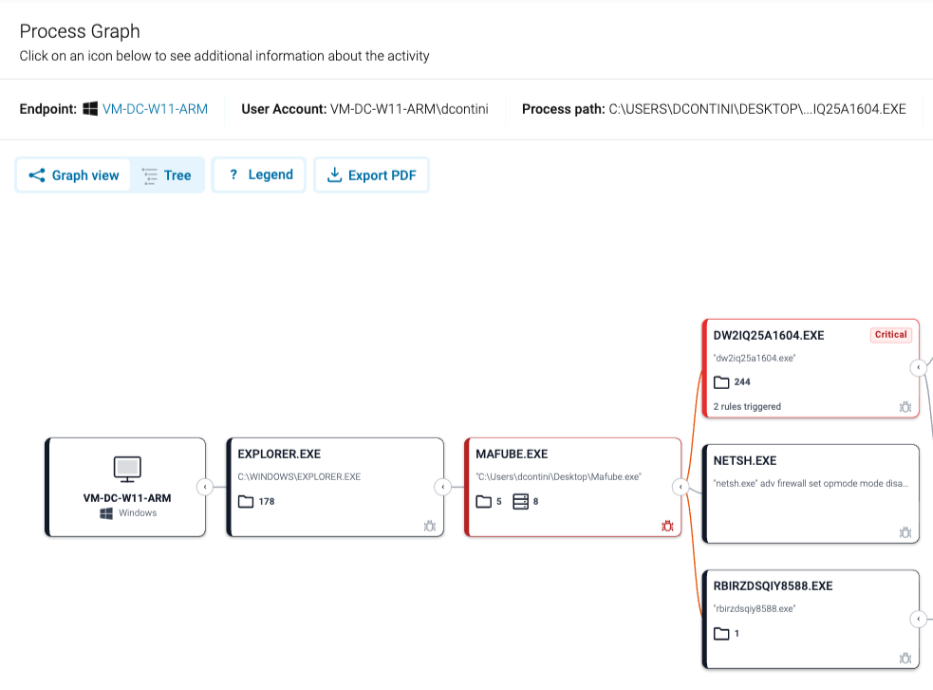Click the C:\WINDOWS\EXPLORER.EXE path text
Screen dimensions: 933x690
[x=299, y=477]
